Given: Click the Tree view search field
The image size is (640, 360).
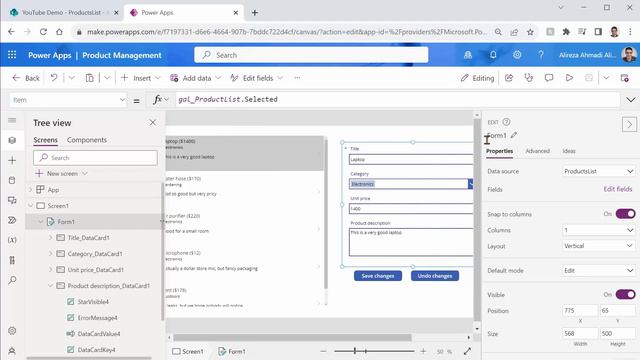Looking at the screenshot, I should pos(95,158).
